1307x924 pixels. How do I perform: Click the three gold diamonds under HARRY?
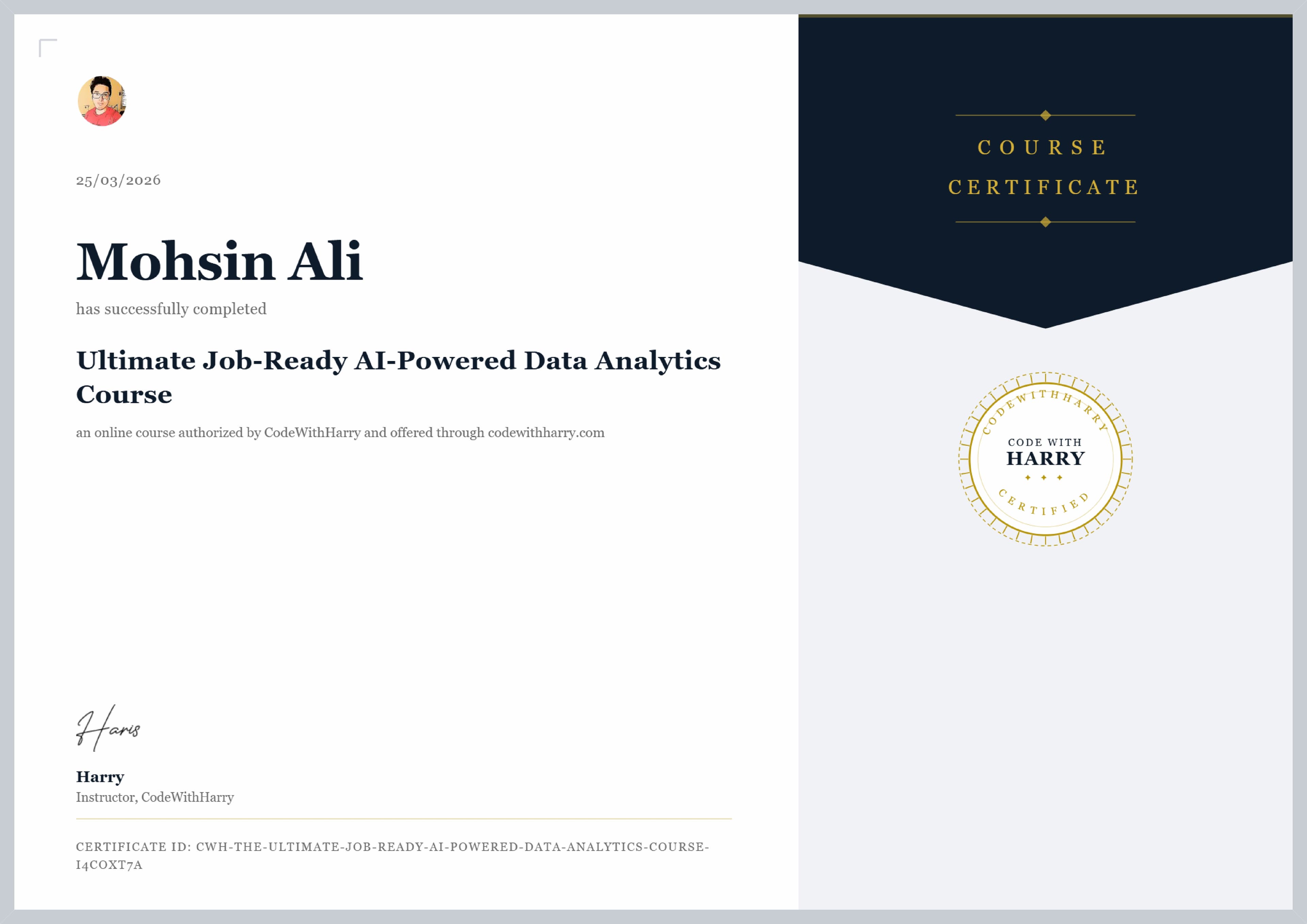1044,478
